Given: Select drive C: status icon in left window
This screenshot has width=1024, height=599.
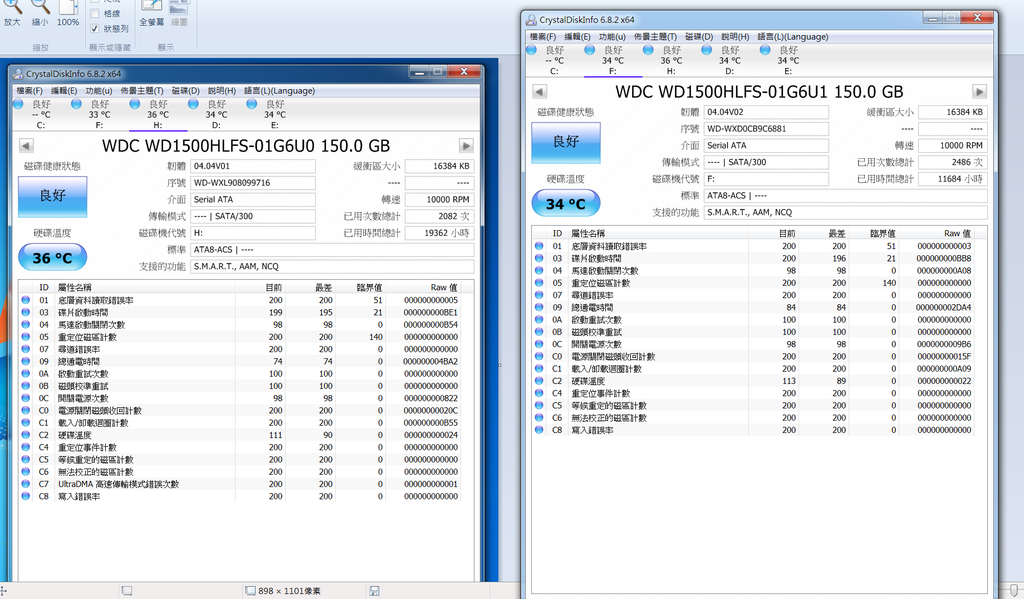Looking at the screenshot, I should (18, 103).
